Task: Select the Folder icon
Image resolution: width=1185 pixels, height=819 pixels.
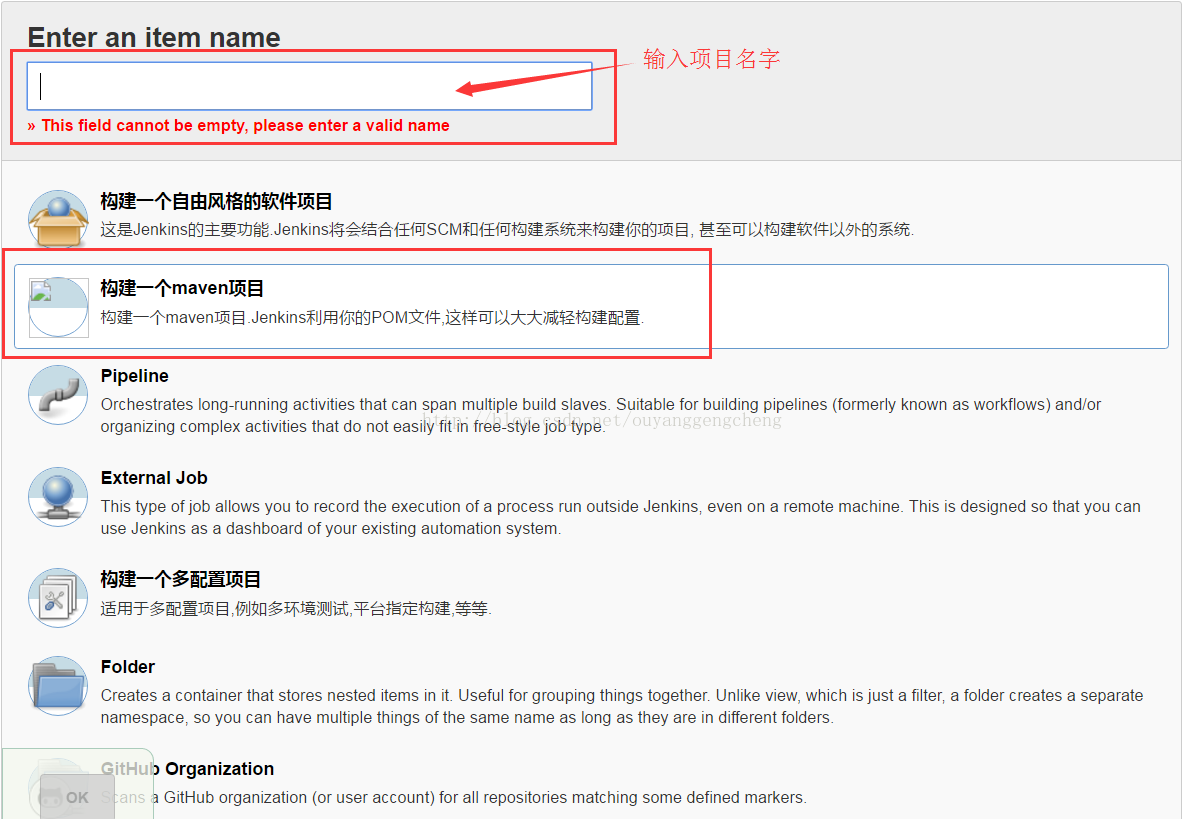Action: pyautogui.click(x=58, y=686)
